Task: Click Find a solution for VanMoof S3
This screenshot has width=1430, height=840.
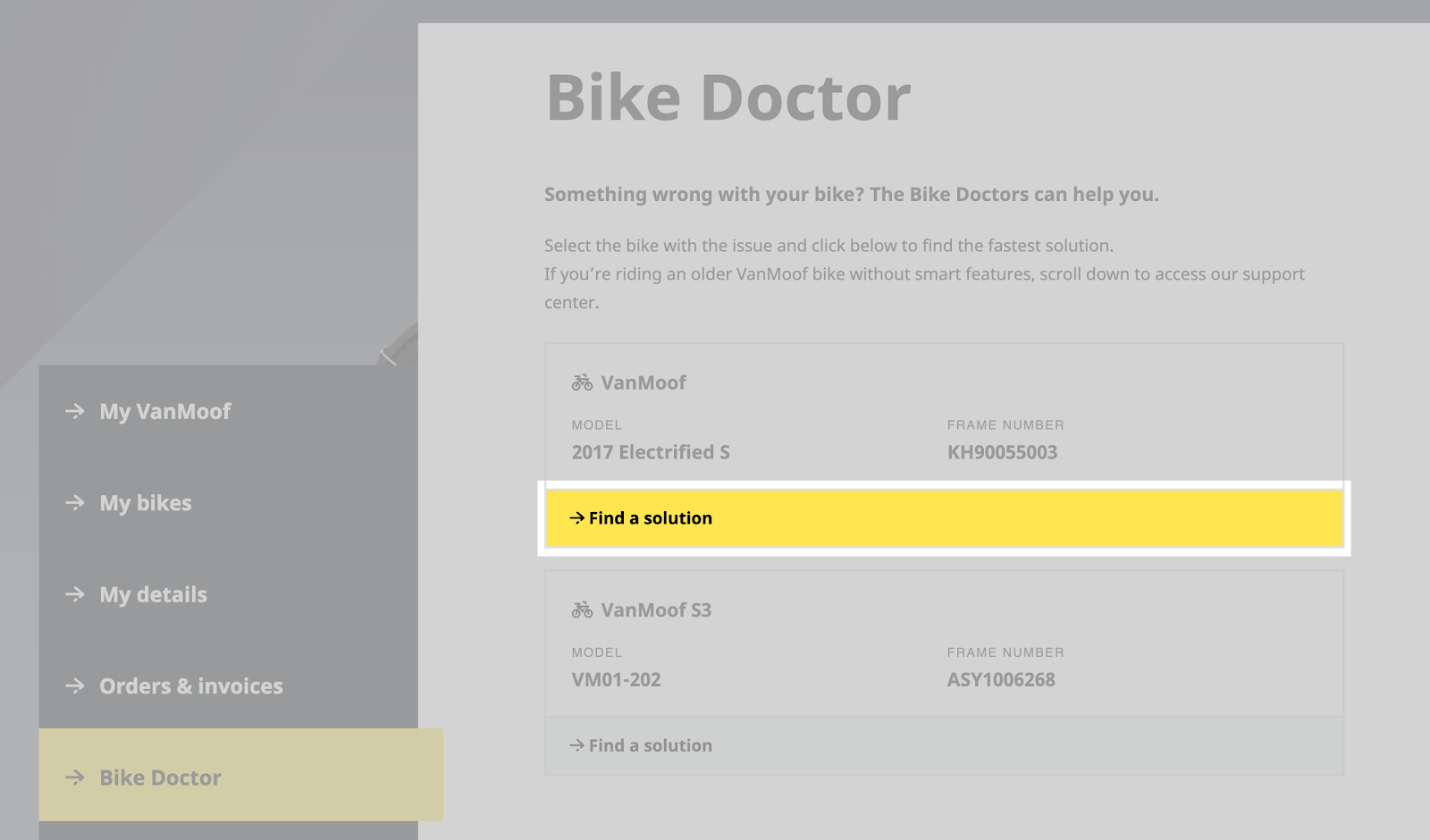Action: pyautogui.click(x=944, y=745)
